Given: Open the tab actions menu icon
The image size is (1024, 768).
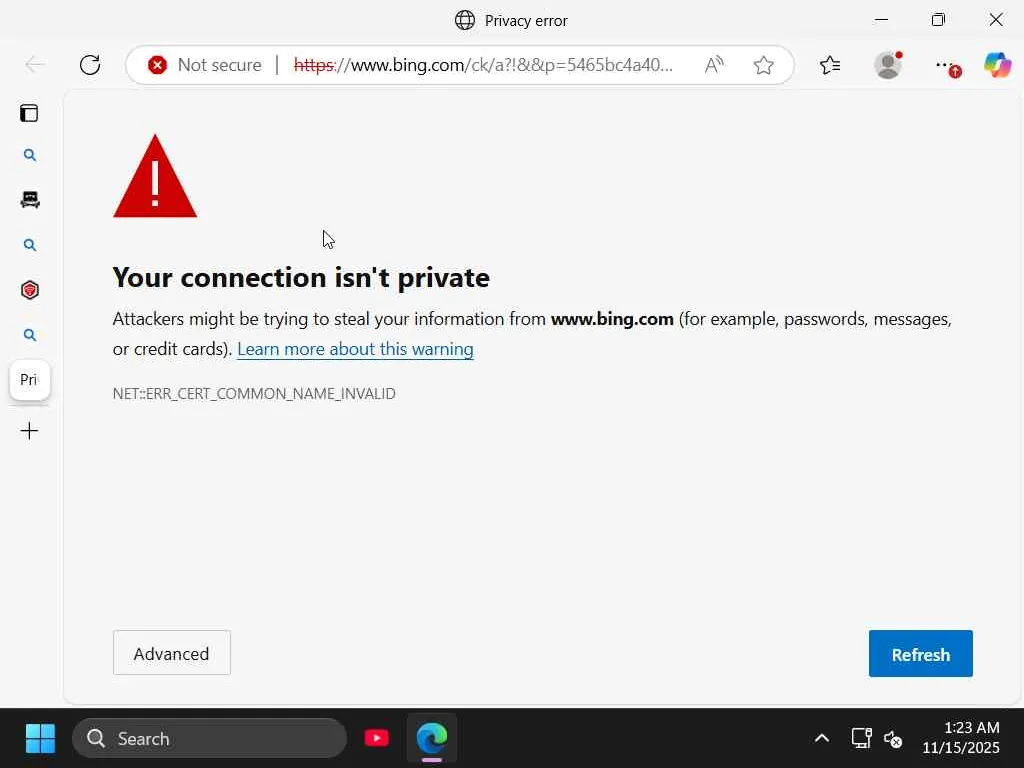Looking at the screenshot, I should click(x=29, y=113).
